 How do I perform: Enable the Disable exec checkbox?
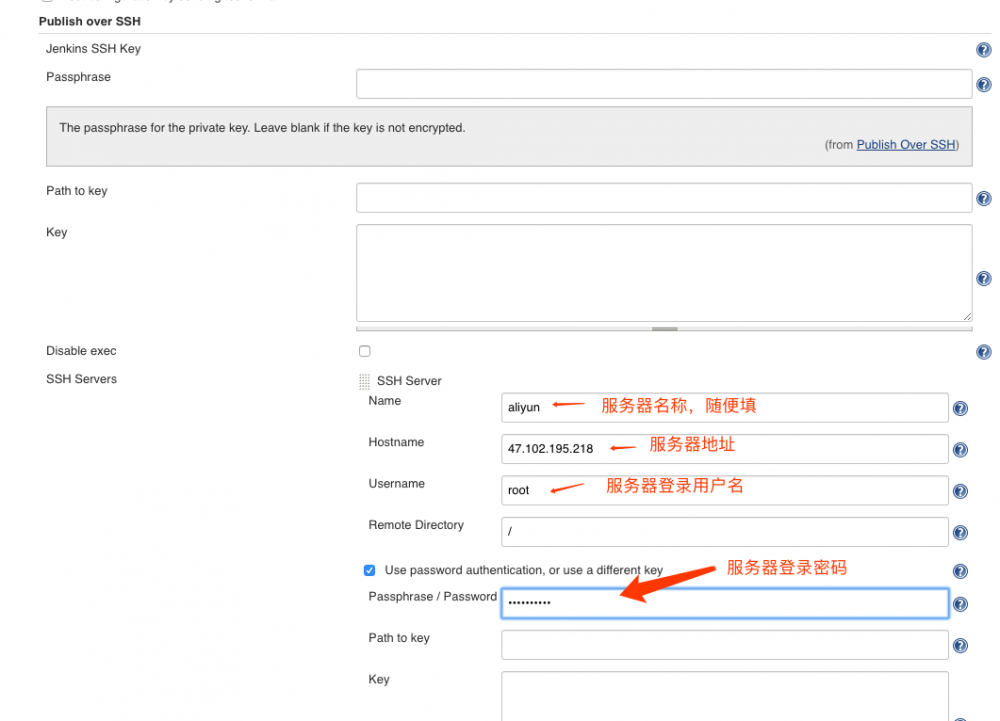[364, 351]
